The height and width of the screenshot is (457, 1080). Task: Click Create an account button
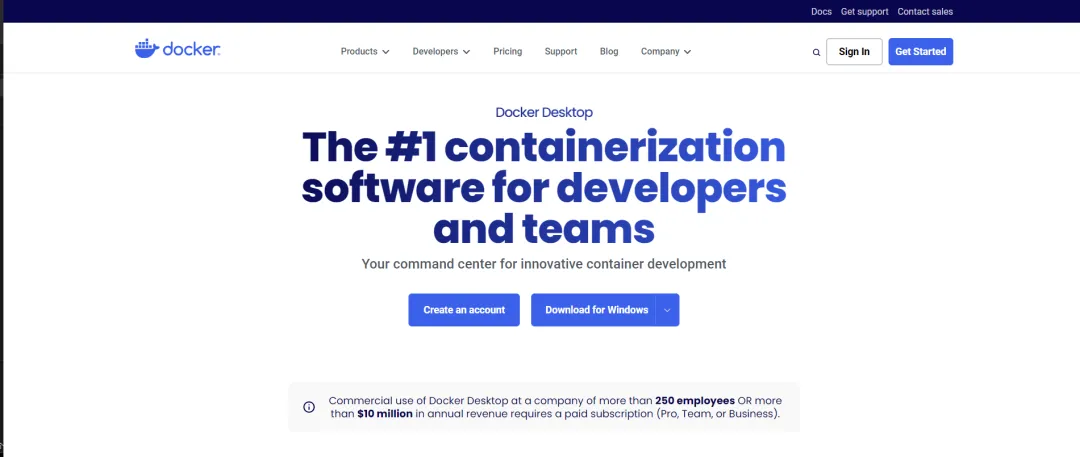coord(464,310)
